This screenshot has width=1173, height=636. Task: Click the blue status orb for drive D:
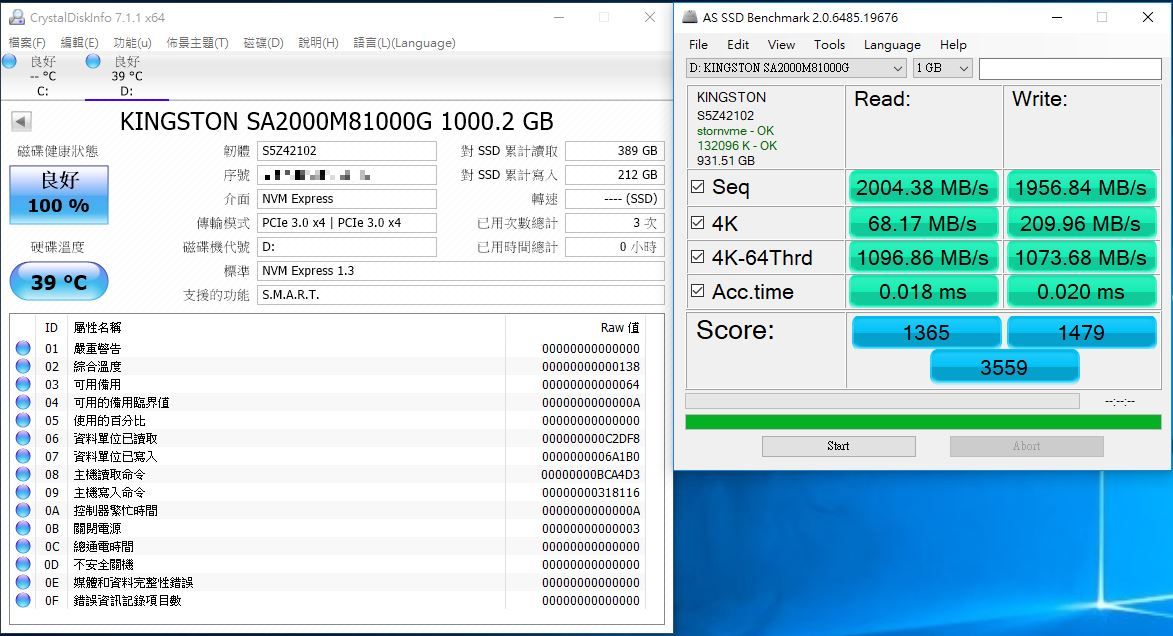[x=94, y=61]
